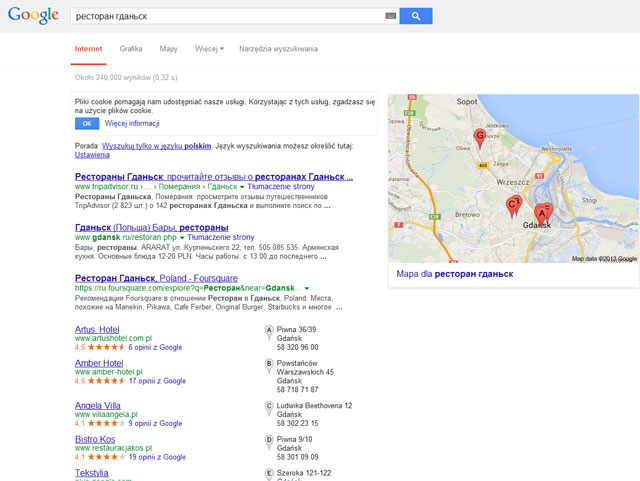
Task: Click Artus Hotel star rating
Action: 106,347
